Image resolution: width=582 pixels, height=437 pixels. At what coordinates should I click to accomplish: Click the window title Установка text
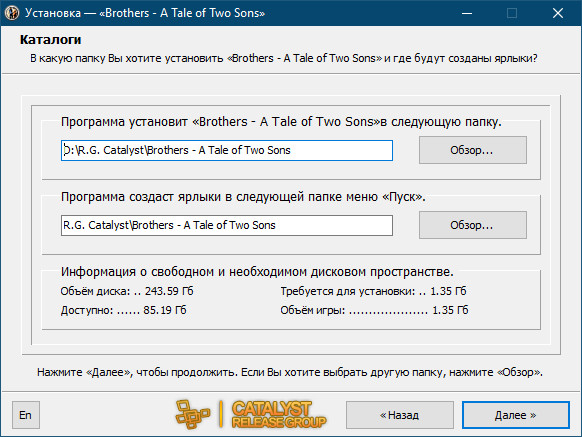(53, 13)
